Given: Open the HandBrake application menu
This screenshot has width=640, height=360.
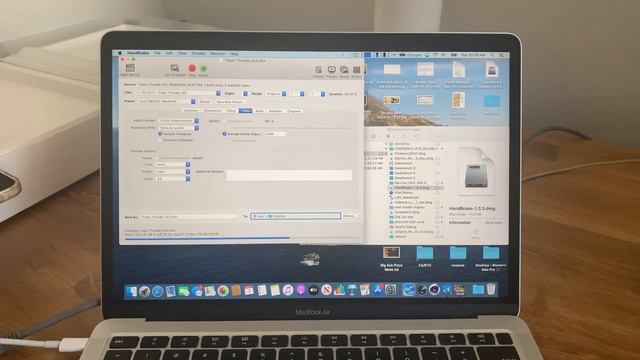Looking at the screenshot, I should (x=138, y=53).
